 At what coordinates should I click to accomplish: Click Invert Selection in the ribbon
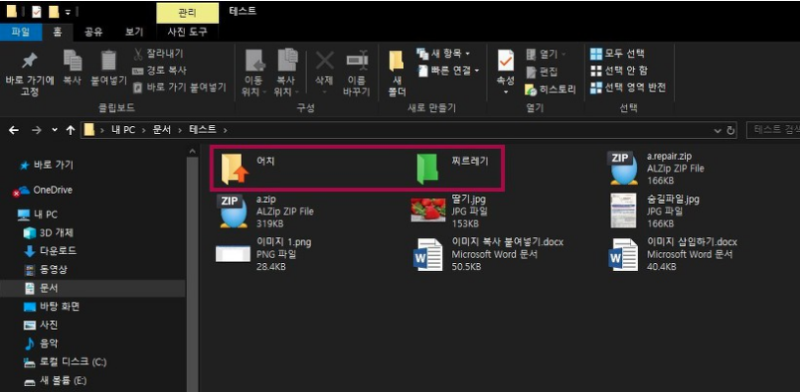pyautogui.click(x=628, y=88)
